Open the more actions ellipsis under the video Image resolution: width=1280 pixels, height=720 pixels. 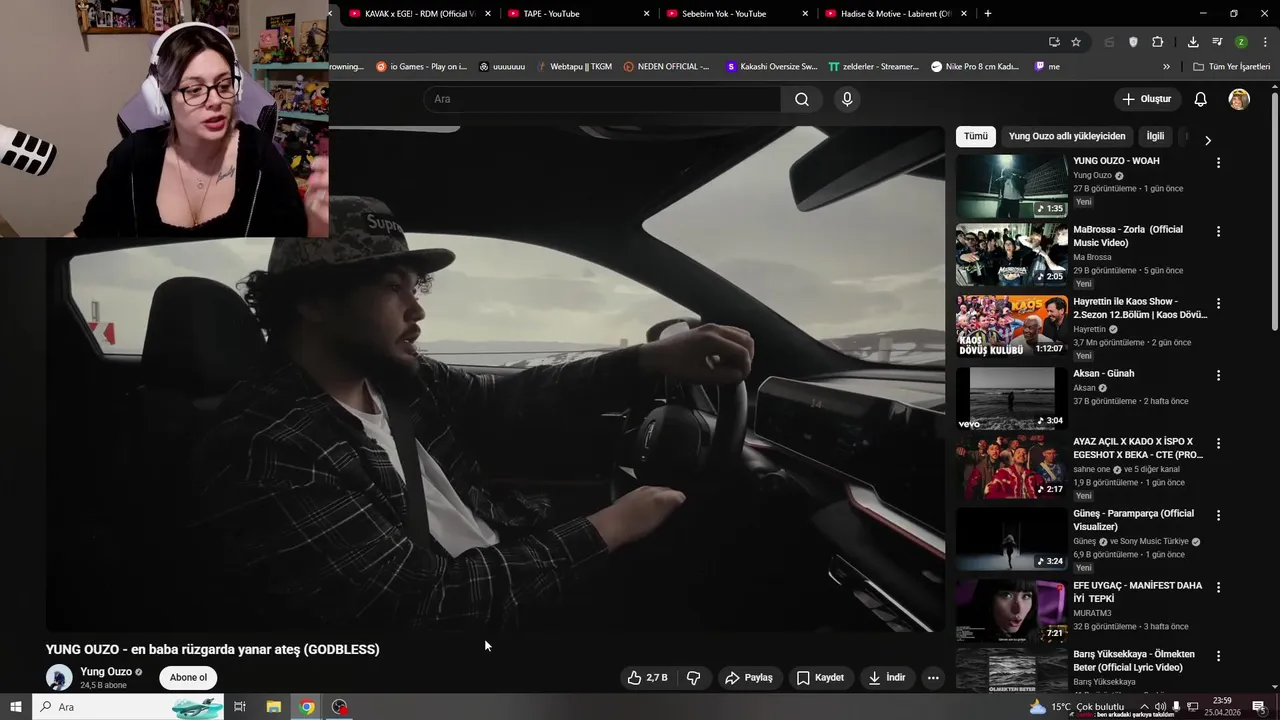pos(932,677)
